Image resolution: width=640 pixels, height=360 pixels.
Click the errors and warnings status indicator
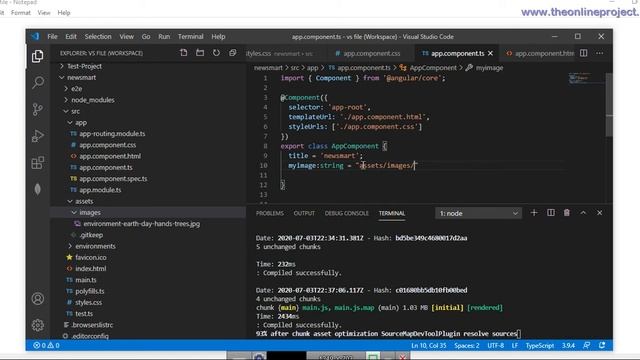[x=46, y=345]
